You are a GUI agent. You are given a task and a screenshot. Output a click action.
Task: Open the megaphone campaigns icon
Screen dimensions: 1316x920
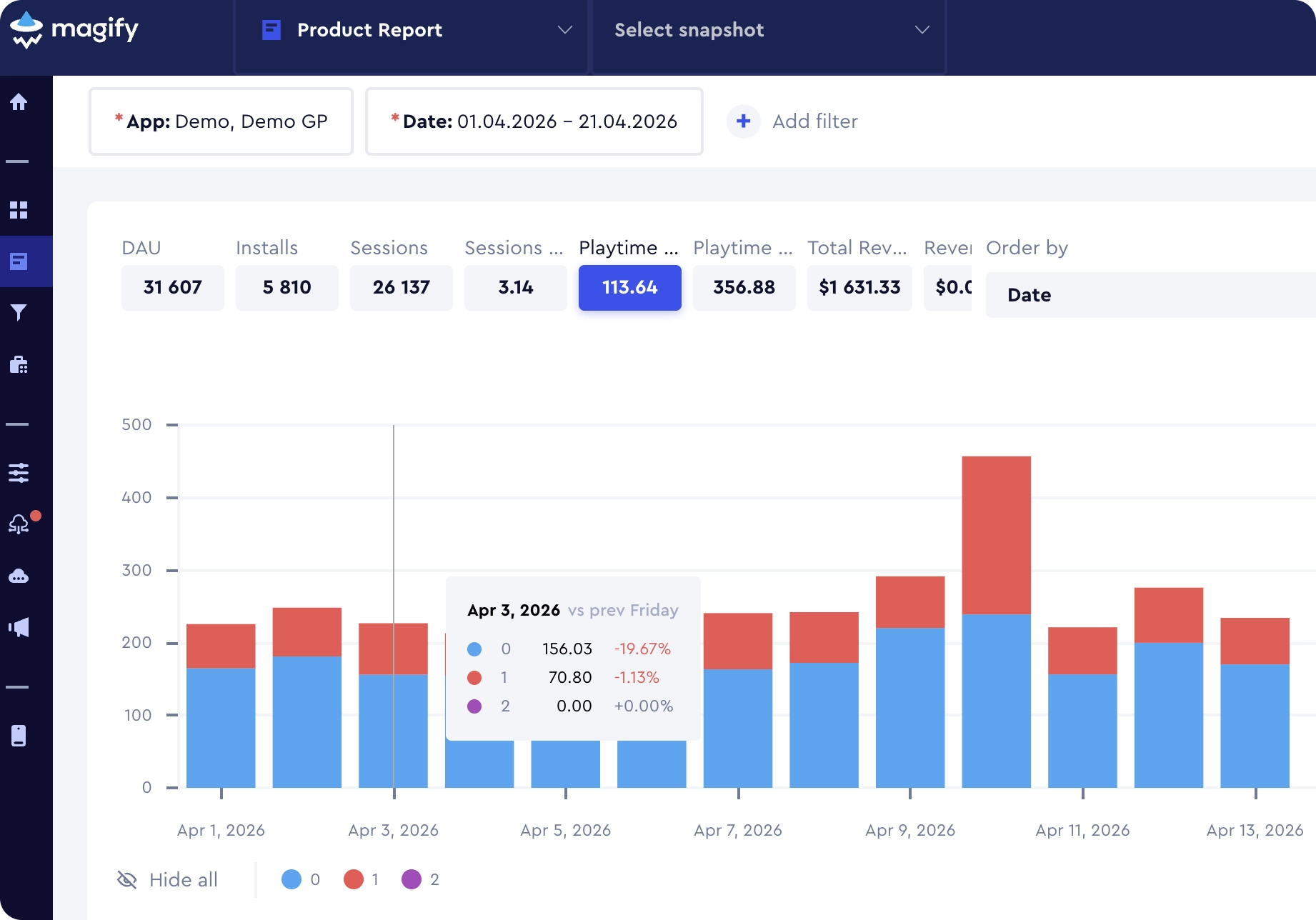[19, 628]
